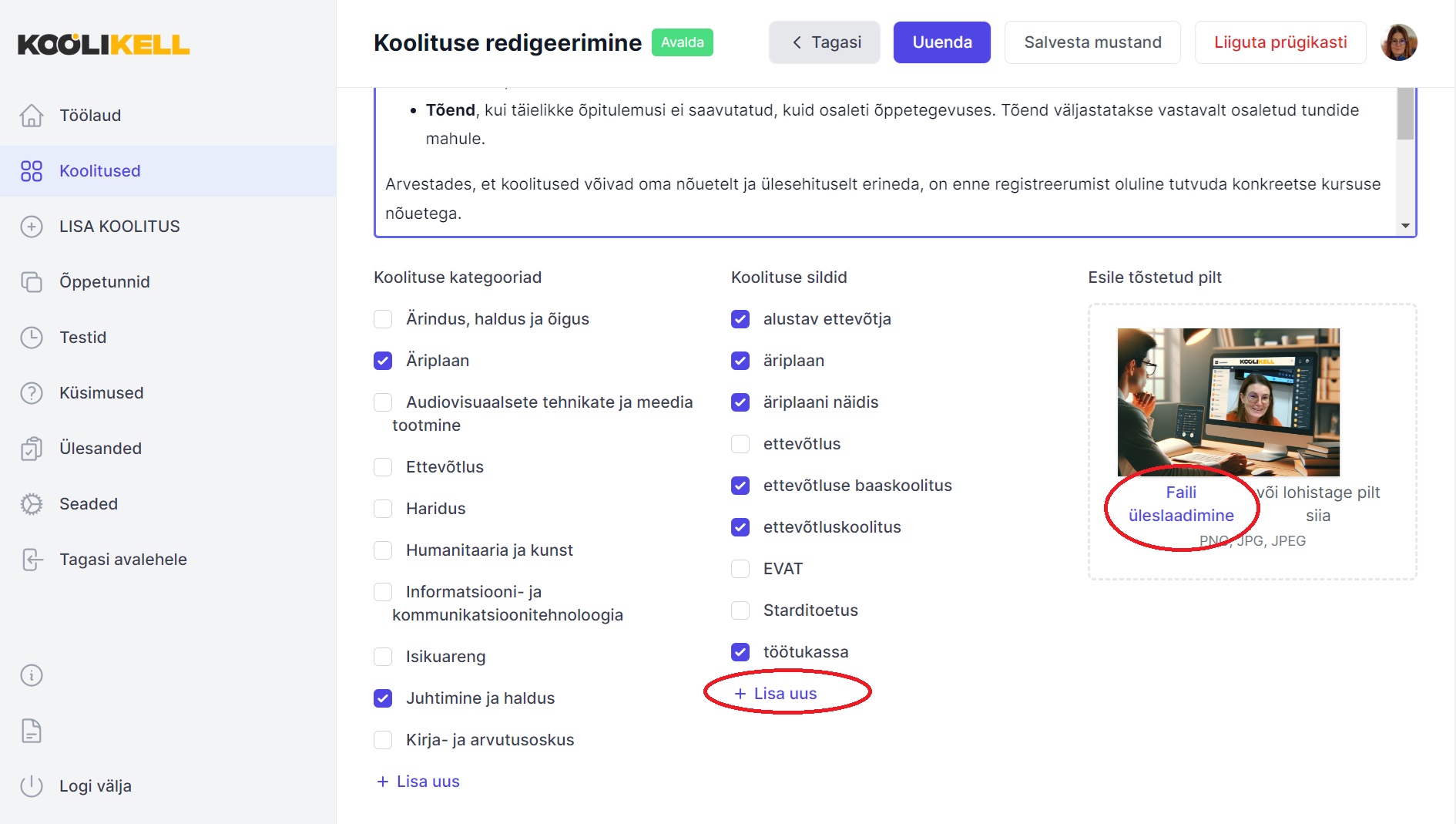The image size is (1456, 824).
Task: Uncheck the Äriplaan category checkbox
Action: pyautogui.click(x=383, y=361)
